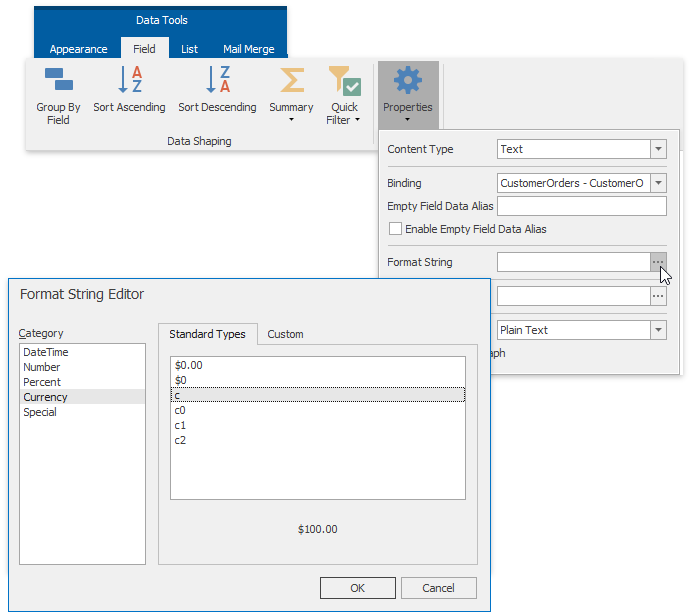Open the Summary sigma menu
The image size is (691, 612).
coord(291,82)
